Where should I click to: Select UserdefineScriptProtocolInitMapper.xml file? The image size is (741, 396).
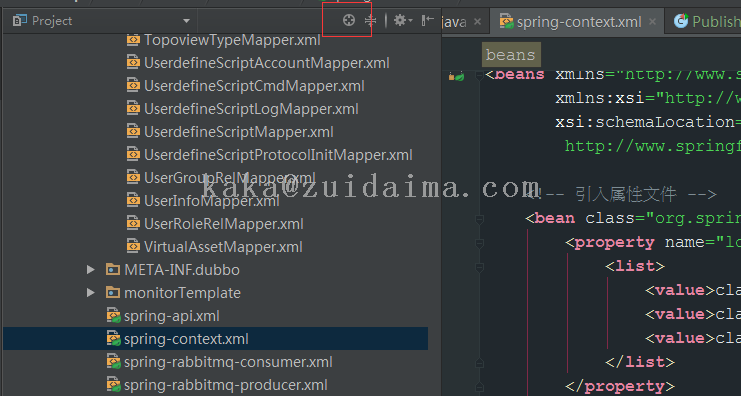278,155
